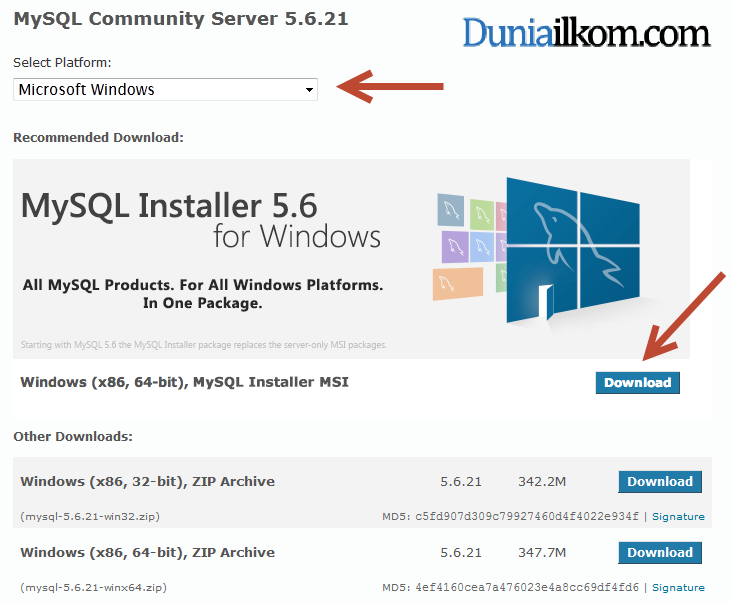Click the Other Downloads label
The height and width of the screenshot is (602, 732).
click(x=73, y=437)
